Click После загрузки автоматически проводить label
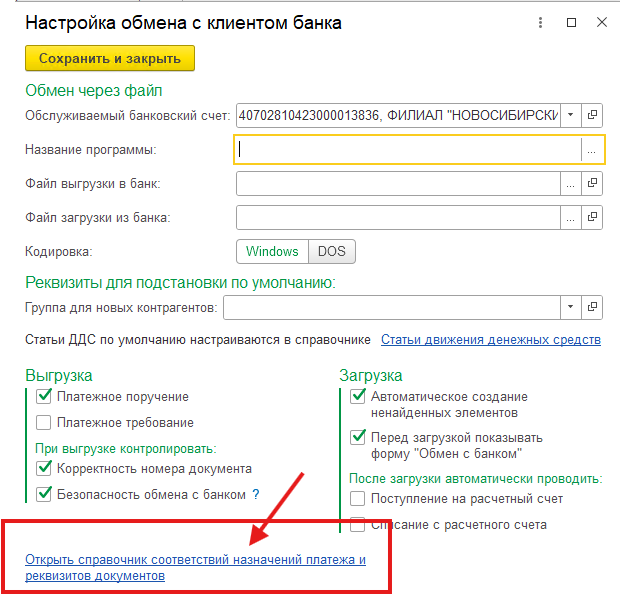 click(476, 479)
